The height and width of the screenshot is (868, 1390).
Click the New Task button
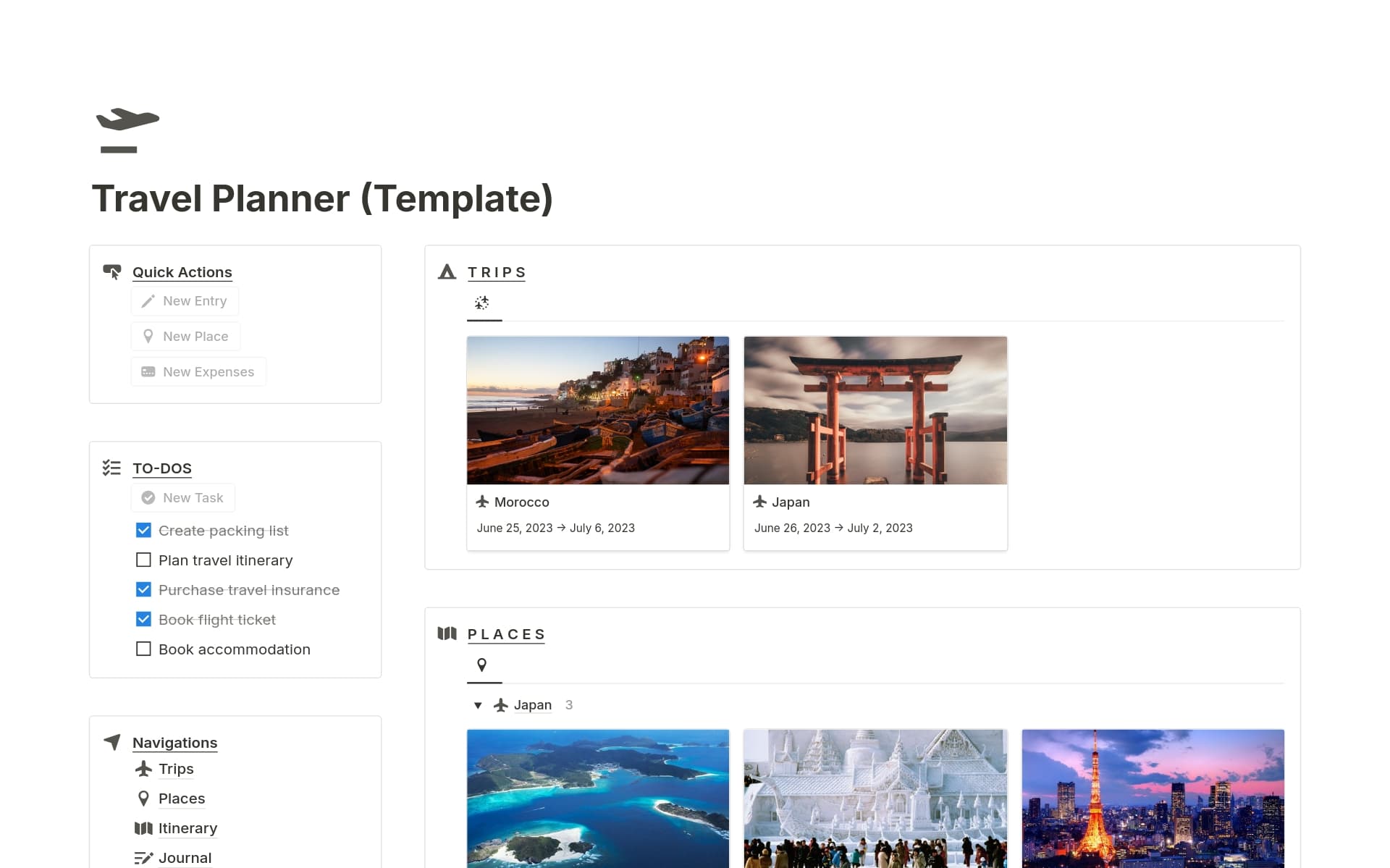[182, 497]
